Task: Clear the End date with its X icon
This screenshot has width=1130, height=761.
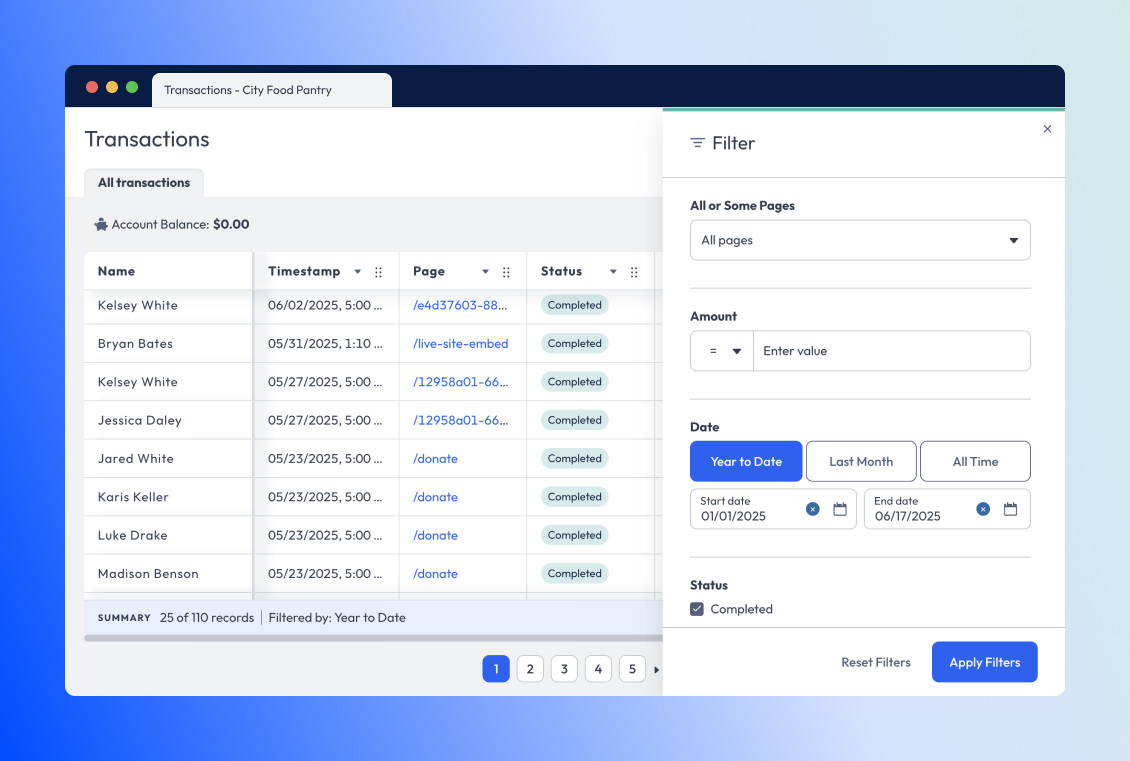Action: pyautogui.click(x=983, y=509)
